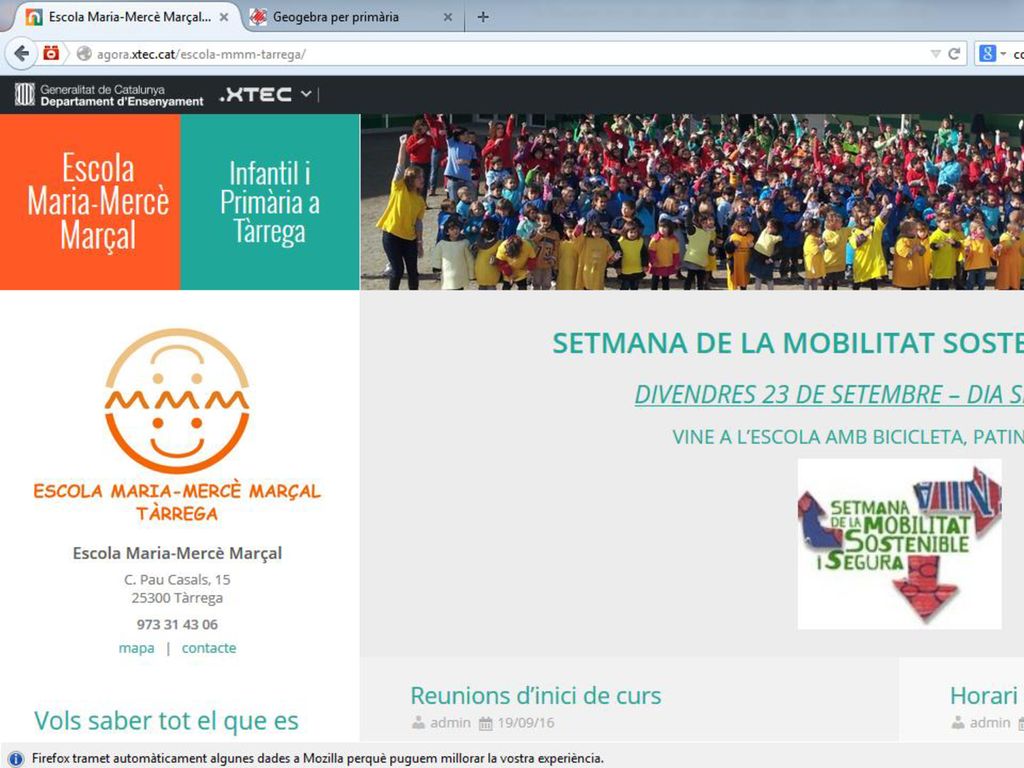Close the Geogebra per primària tab
The width and height of the screenshot is (1024, 768).
coord(448,18)
